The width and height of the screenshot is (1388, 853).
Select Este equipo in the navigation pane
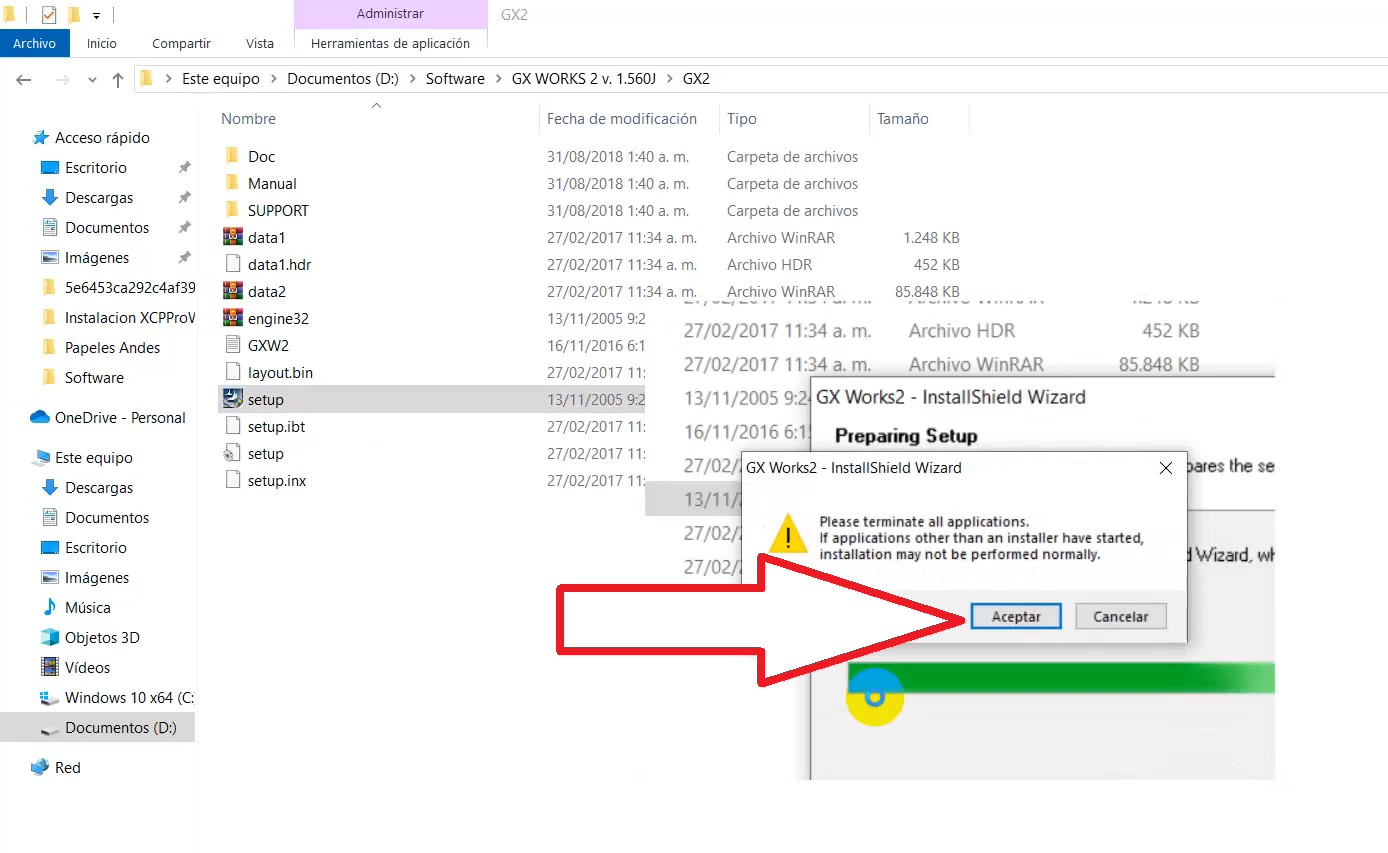click(x=94, y=458)
